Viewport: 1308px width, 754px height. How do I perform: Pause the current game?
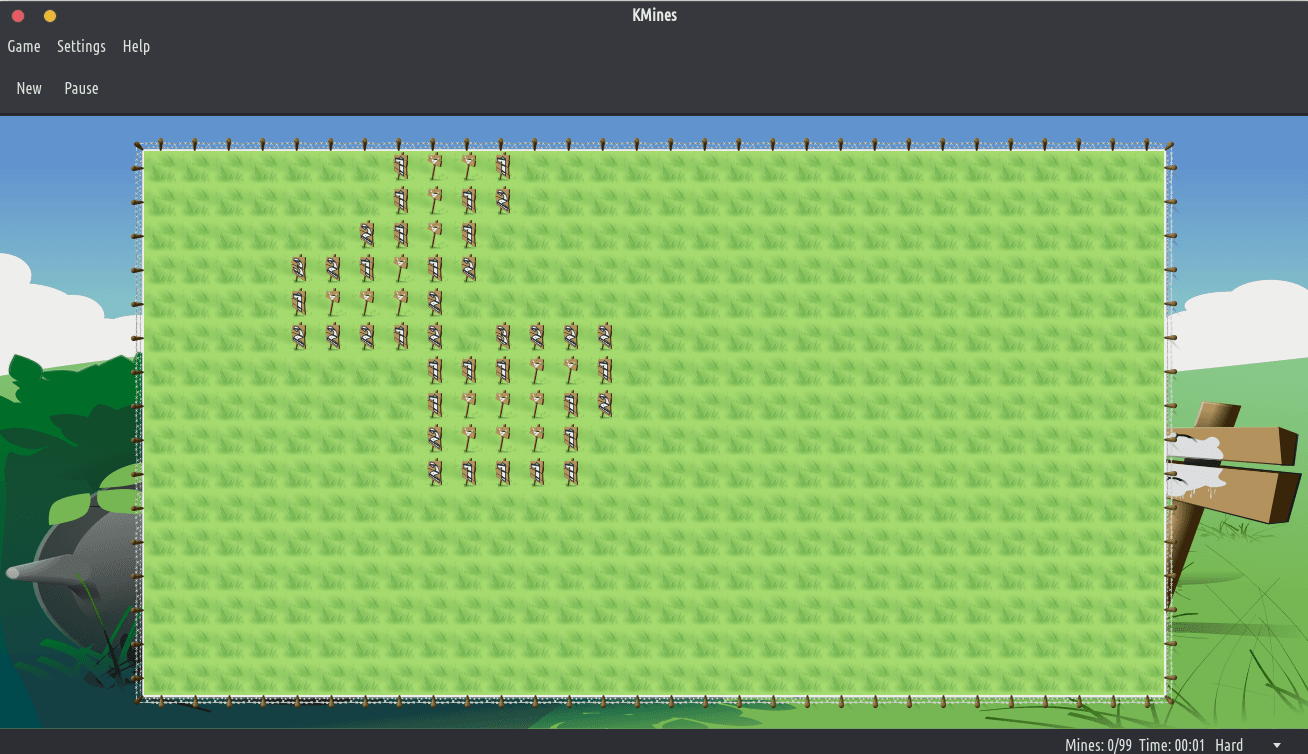point(81,88)
